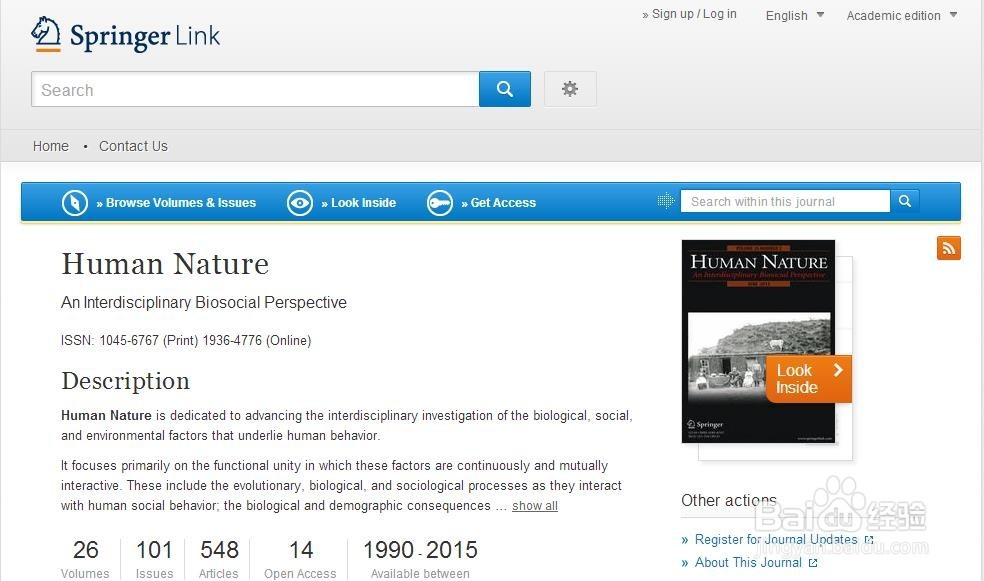Open Contact Us navigation item

133,146
